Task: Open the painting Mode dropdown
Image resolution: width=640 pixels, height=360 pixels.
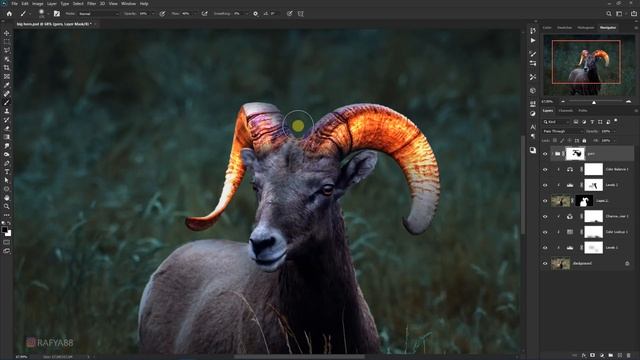Action: [98, 13]
